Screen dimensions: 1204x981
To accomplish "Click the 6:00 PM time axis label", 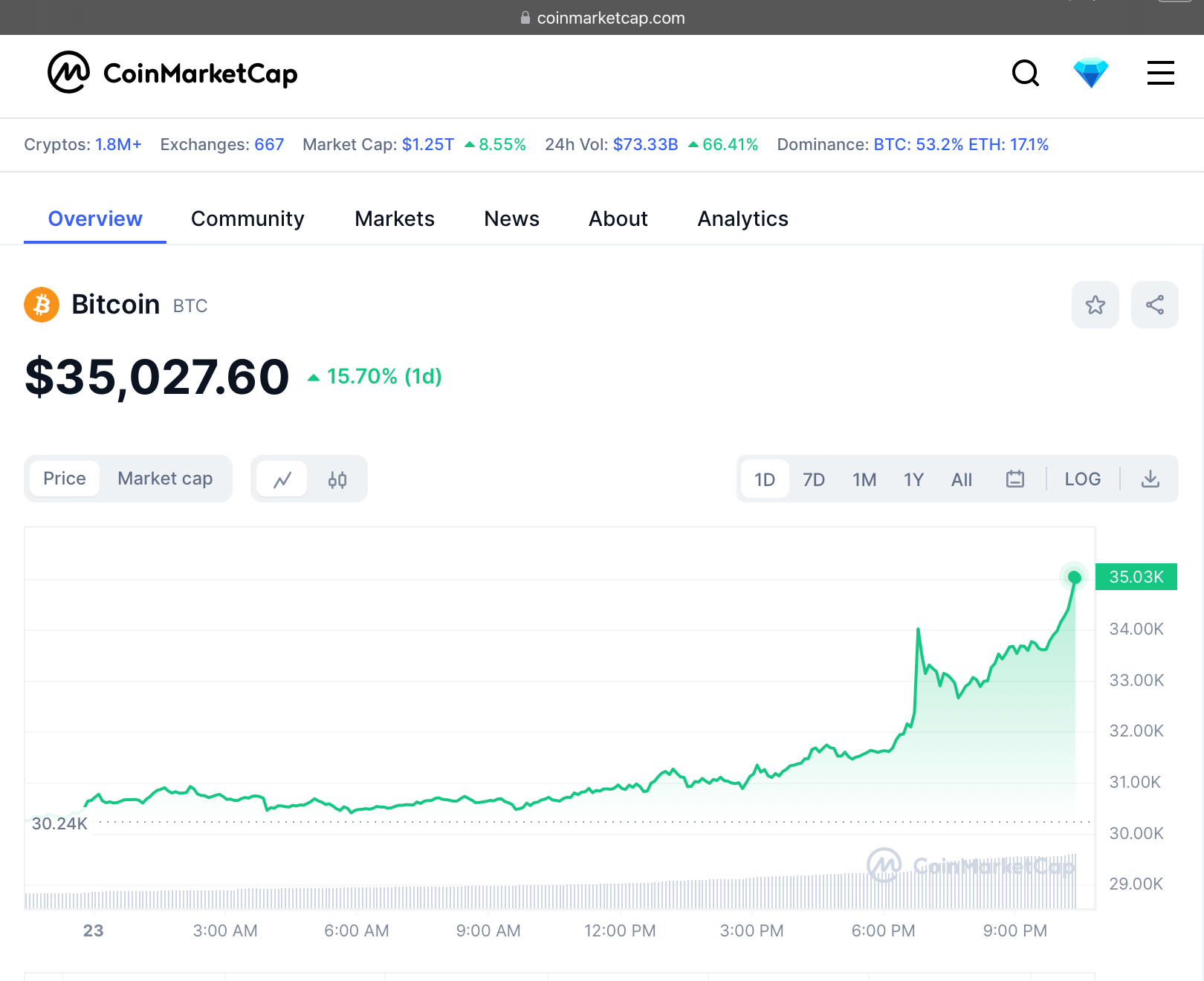I will pos(883,930).
